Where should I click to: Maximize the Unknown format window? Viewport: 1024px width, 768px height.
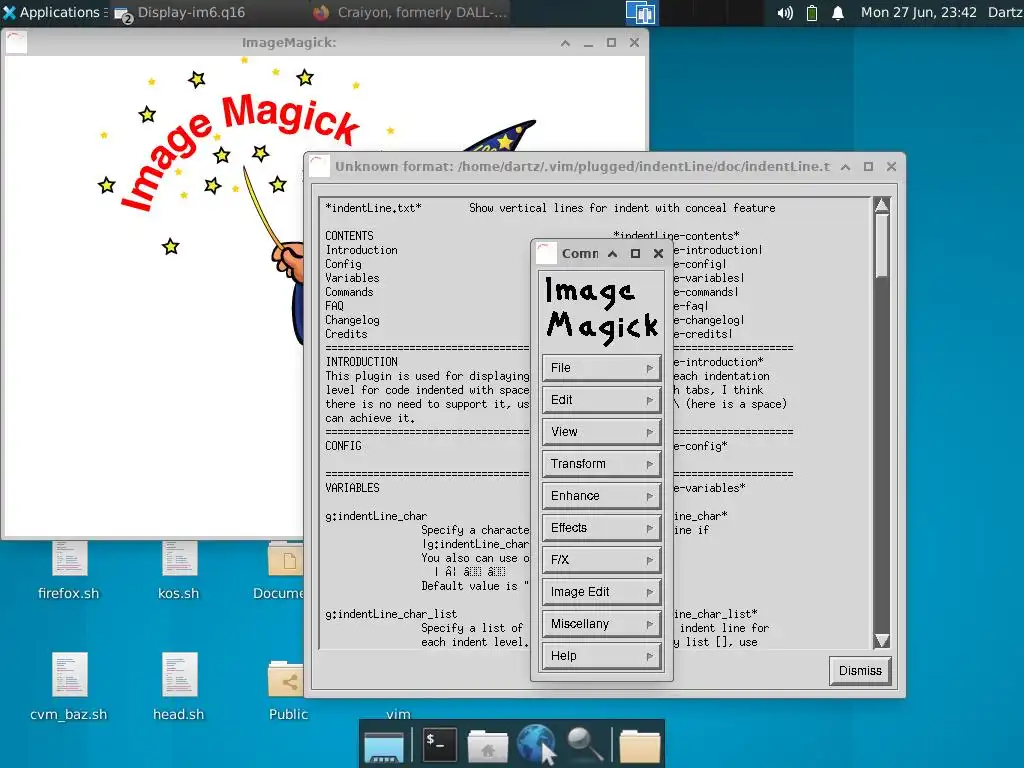[x=868, y=167]
